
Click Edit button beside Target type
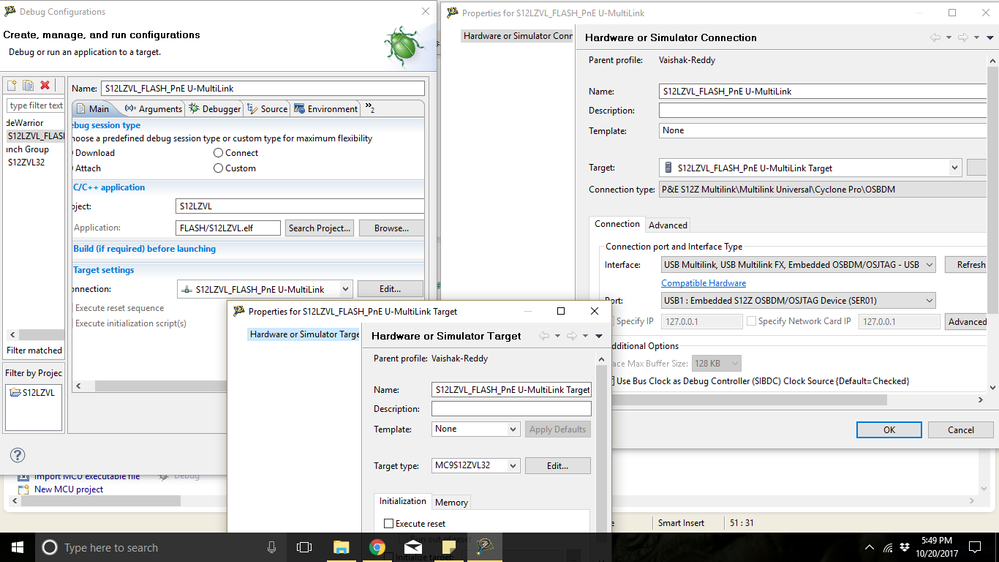click(557, 466)
